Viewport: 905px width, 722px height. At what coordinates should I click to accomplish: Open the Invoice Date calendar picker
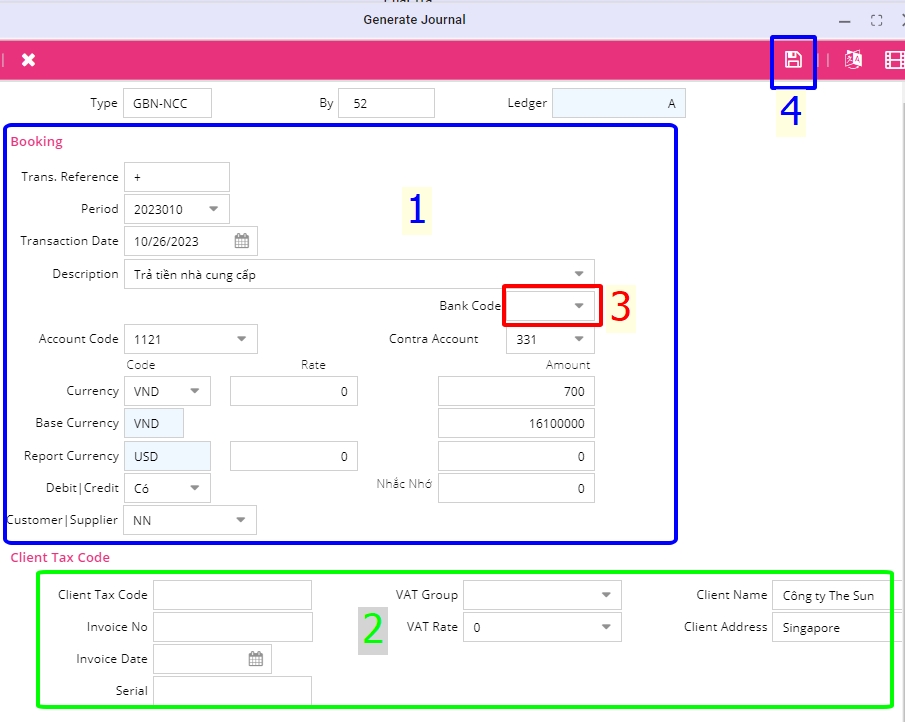256,659
